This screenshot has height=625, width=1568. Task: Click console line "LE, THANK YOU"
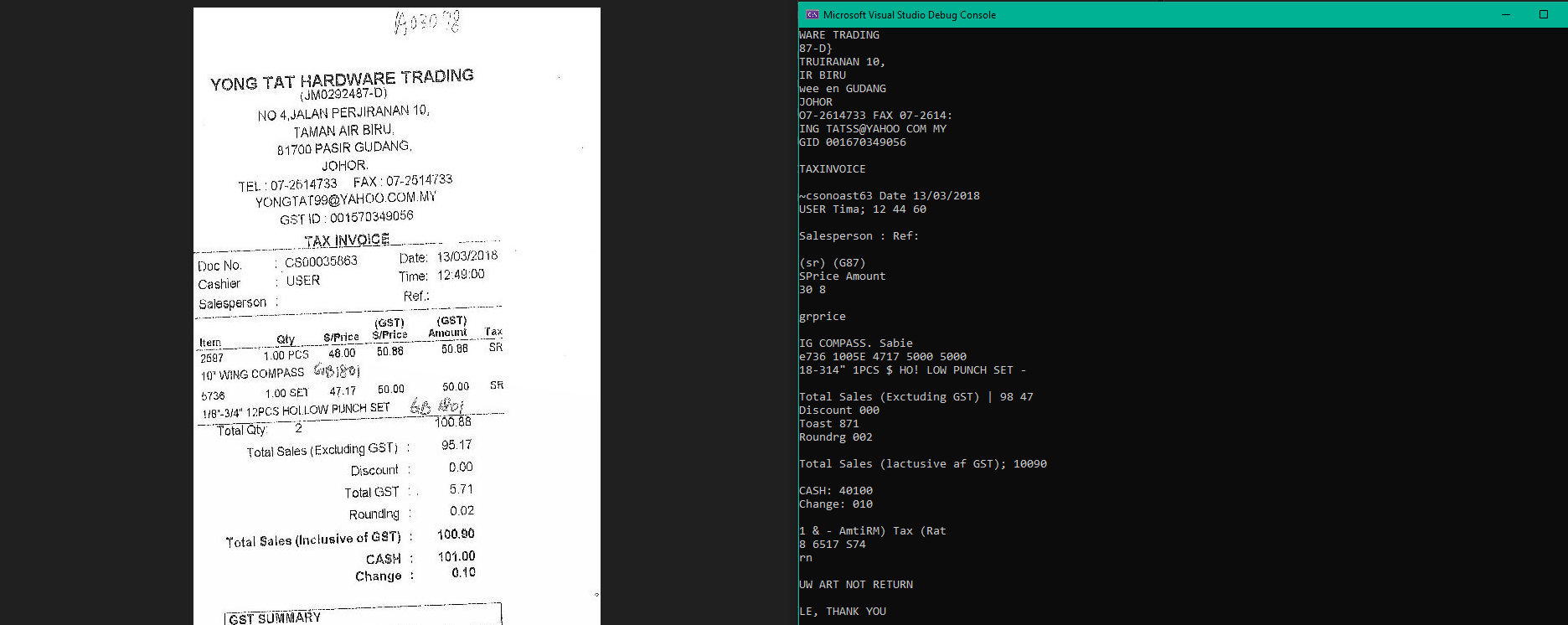point(843,612)
